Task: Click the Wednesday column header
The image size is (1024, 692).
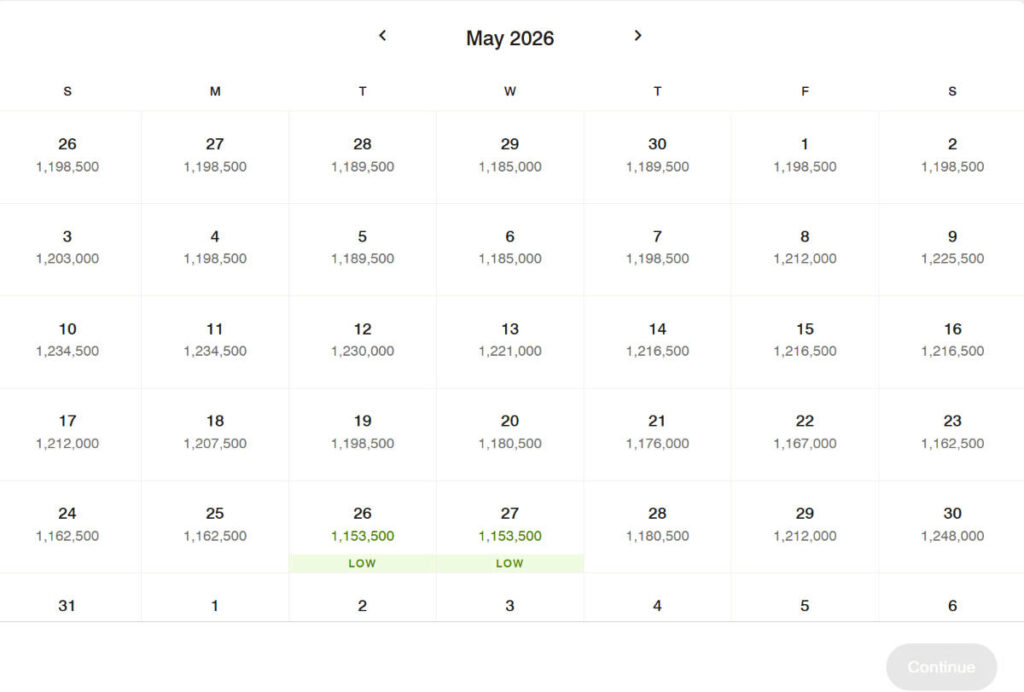Action: coord(510,91)
